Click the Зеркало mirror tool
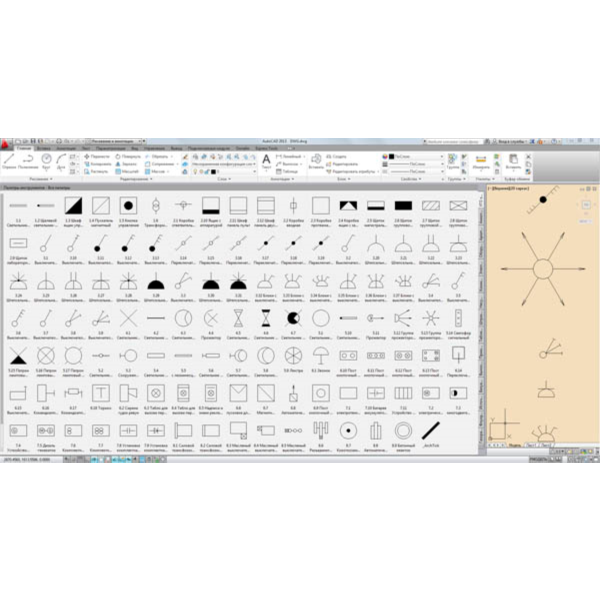This screenshot has width=600, height=600. [x=126, y=164]
